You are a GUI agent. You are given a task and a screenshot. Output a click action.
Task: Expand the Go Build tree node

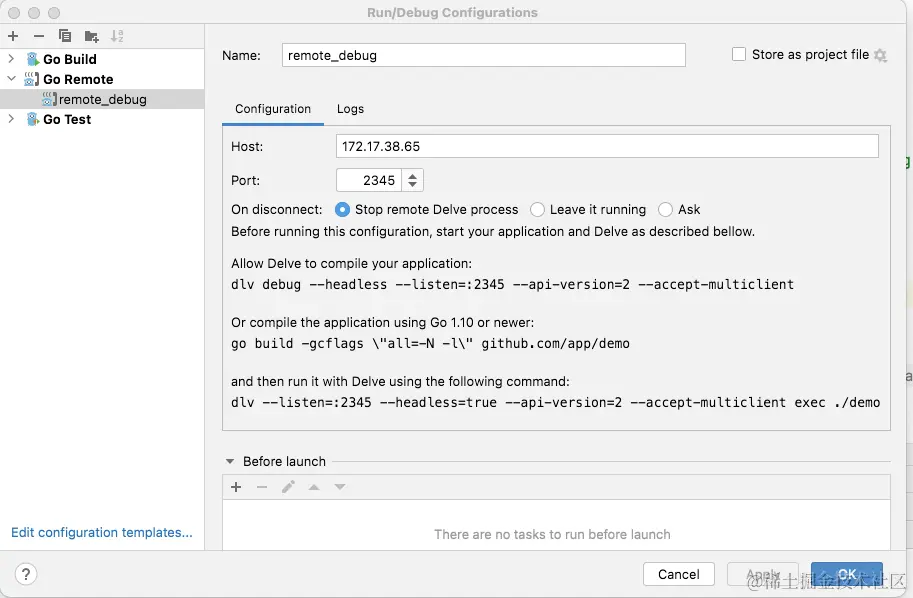point(10,59)
